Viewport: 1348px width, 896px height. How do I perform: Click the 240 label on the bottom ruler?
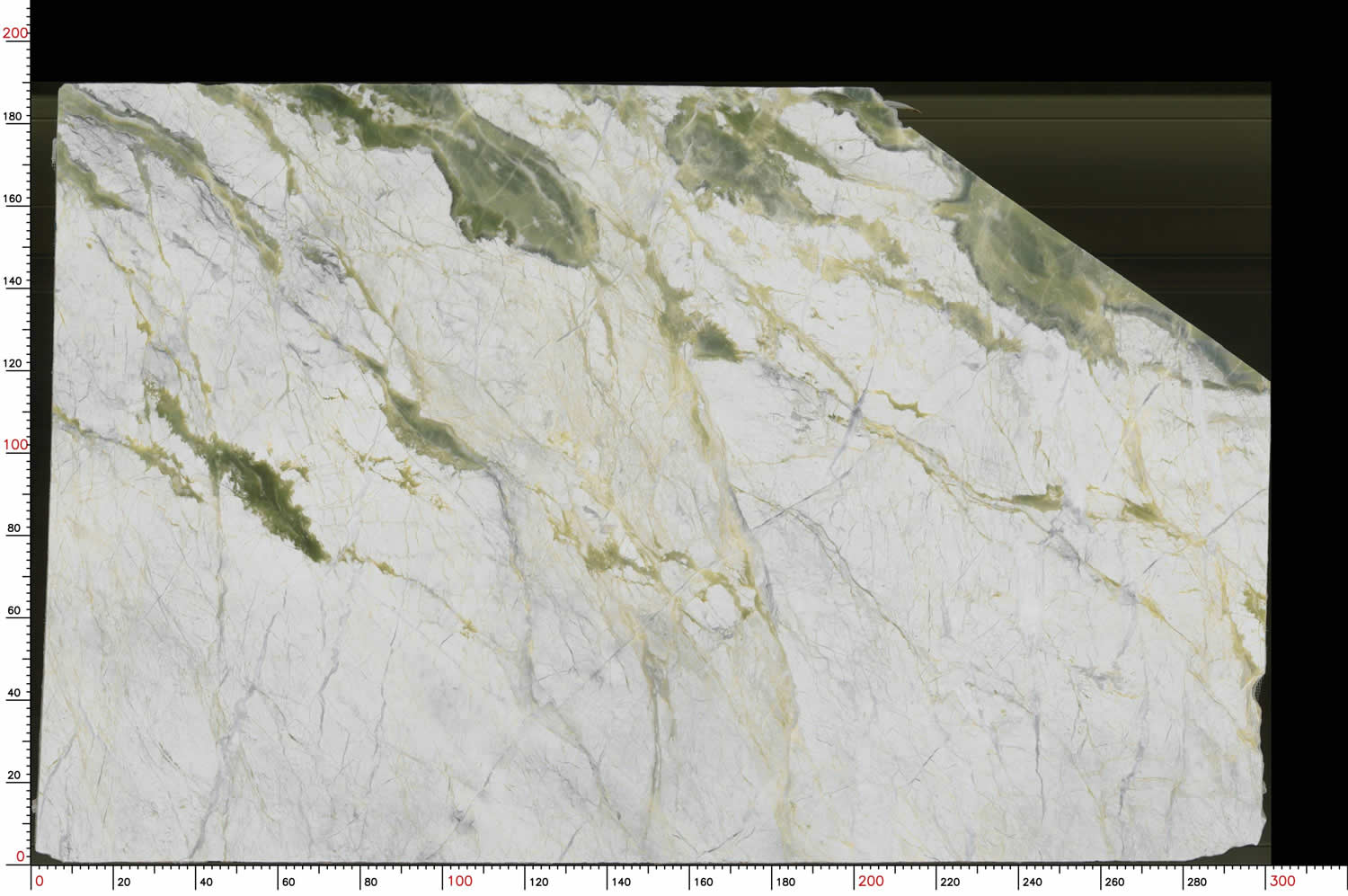click(1033, 883)
